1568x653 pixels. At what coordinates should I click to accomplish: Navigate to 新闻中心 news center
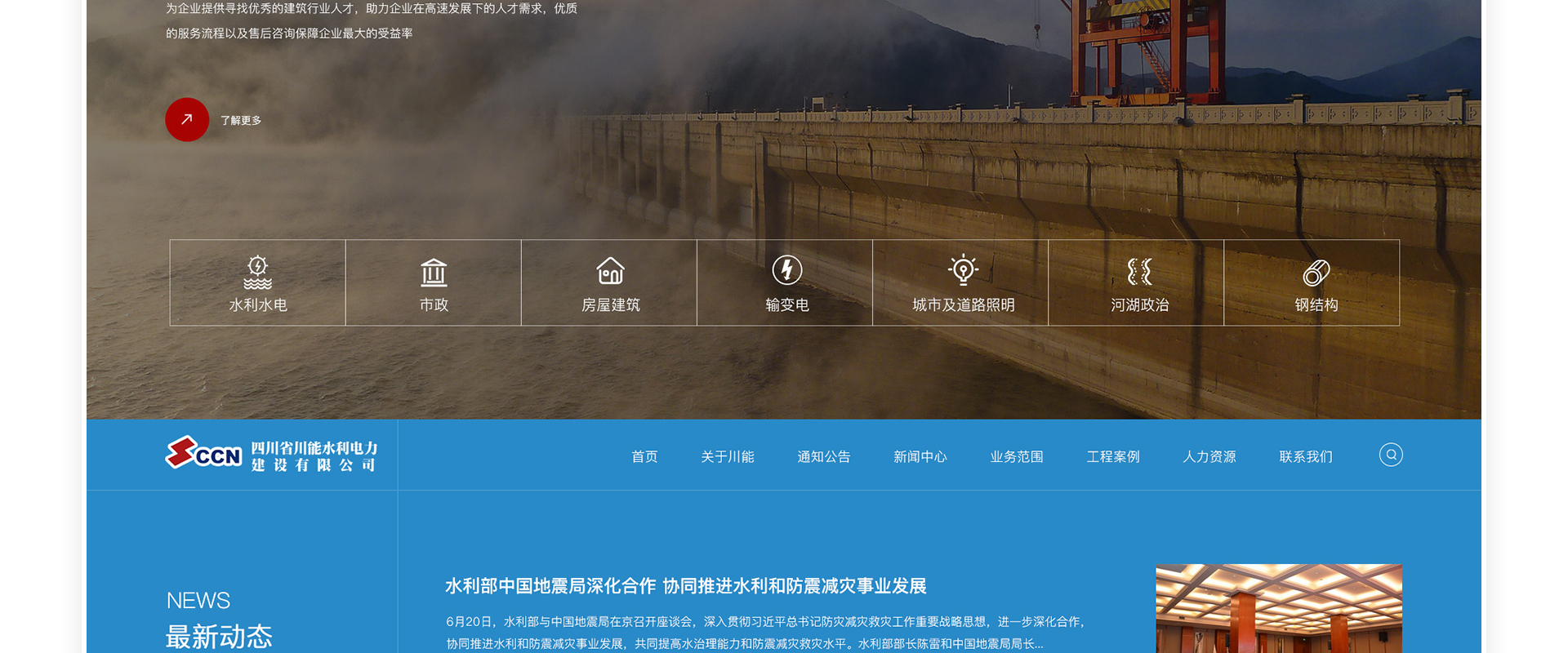point(920,457)
